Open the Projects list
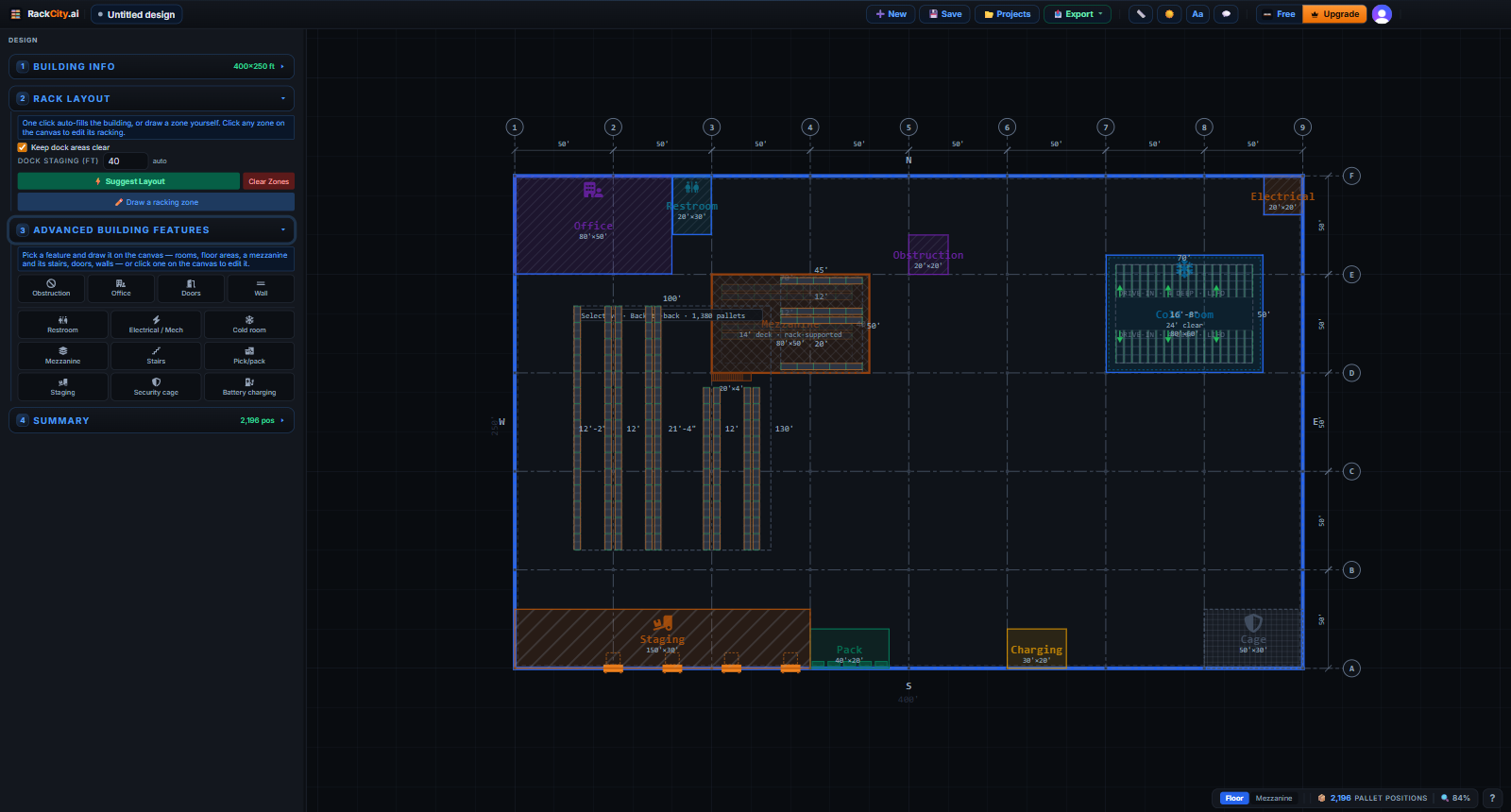This screenshot has width=1511, height=812. tap(1007, 14)
